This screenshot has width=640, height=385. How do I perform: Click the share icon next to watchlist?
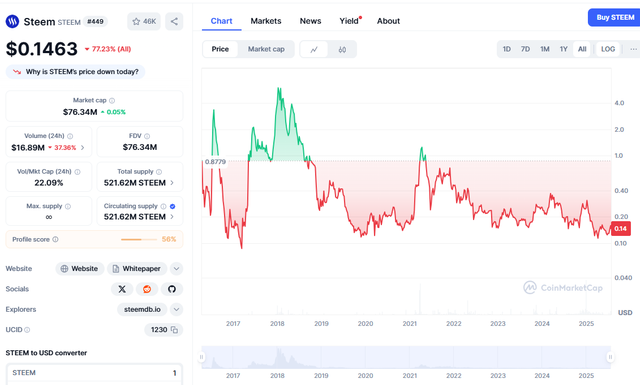[x=174, y=21]
